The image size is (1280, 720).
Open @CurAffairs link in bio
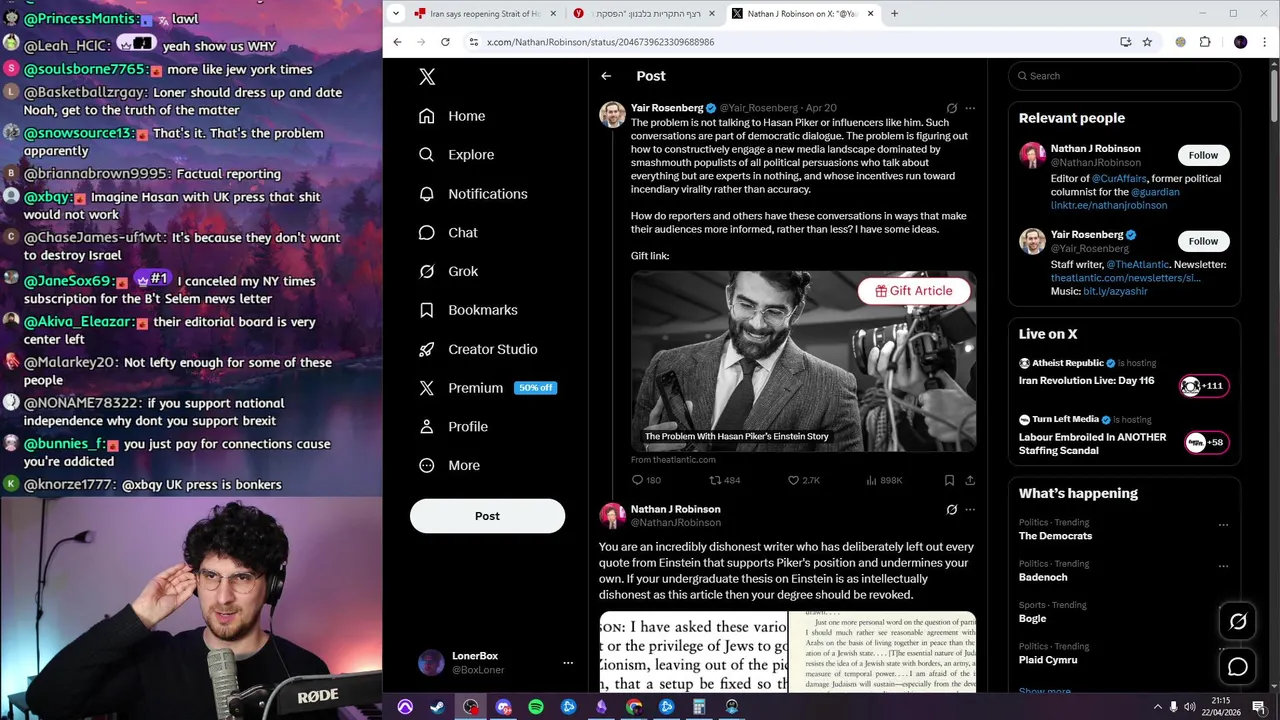point(1118,179)
